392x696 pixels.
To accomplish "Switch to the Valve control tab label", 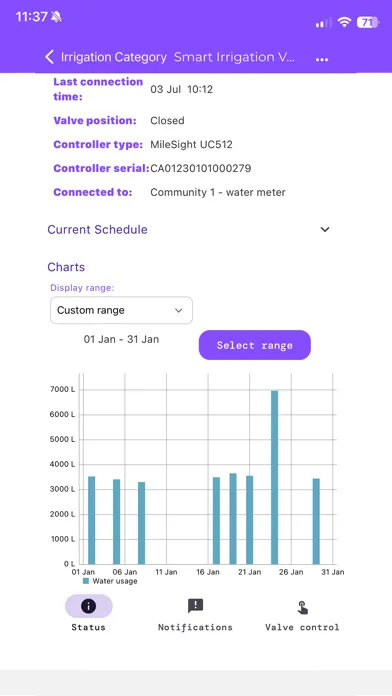I will (302, 627).
